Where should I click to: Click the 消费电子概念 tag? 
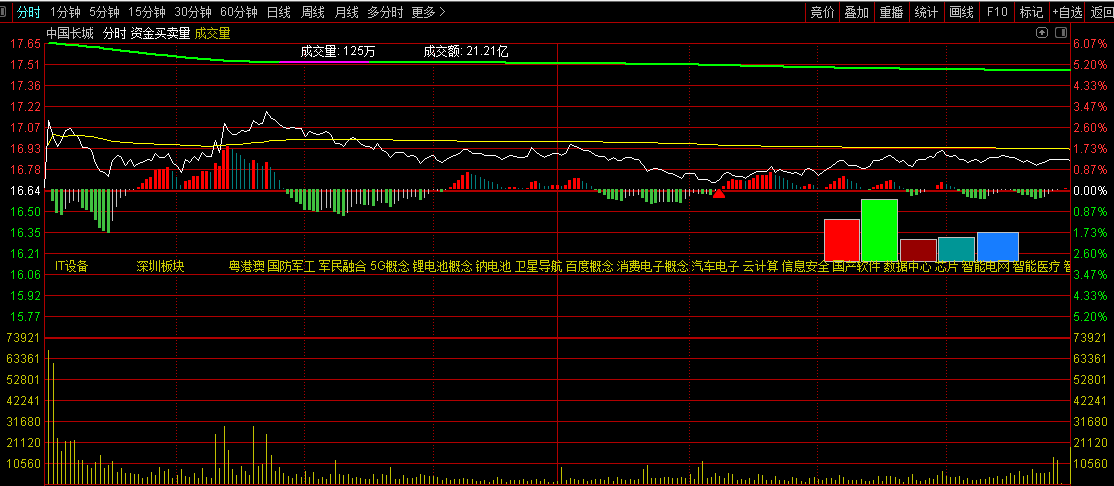(653, 267)
